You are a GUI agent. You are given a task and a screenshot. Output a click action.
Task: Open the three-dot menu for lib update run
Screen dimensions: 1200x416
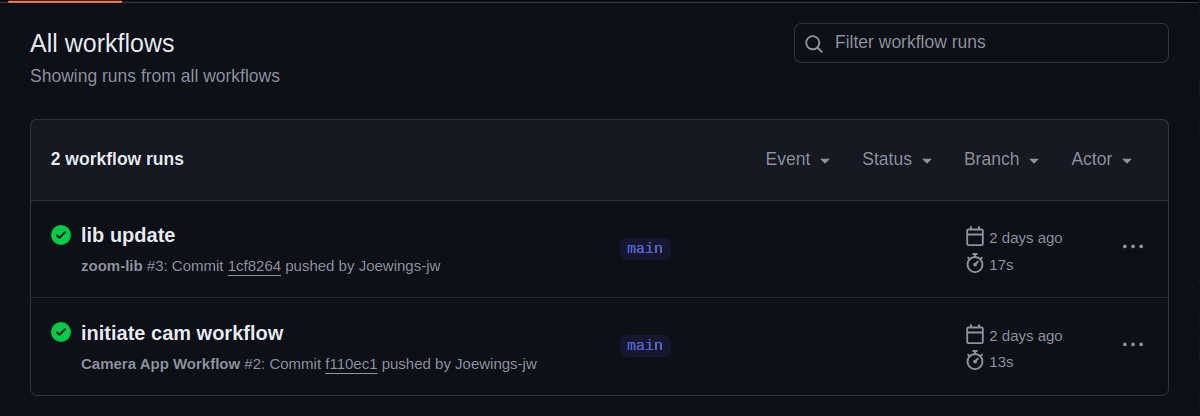coord(1132,247)
